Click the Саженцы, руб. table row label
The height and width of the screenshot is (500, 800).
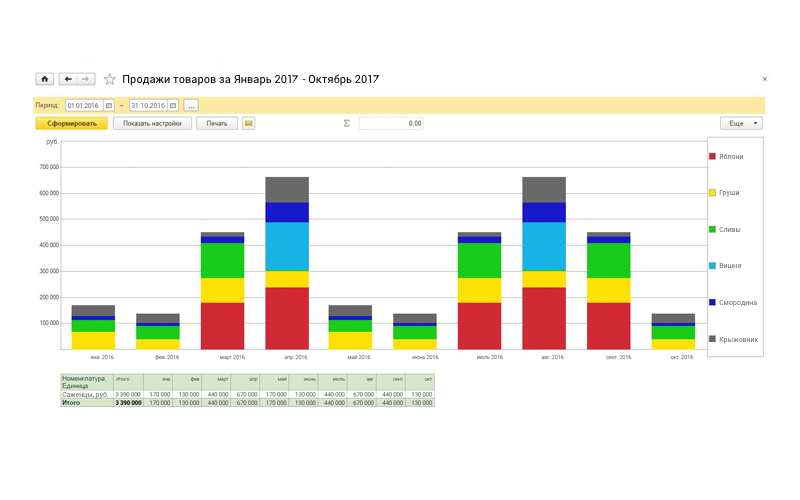coord(85,395)
